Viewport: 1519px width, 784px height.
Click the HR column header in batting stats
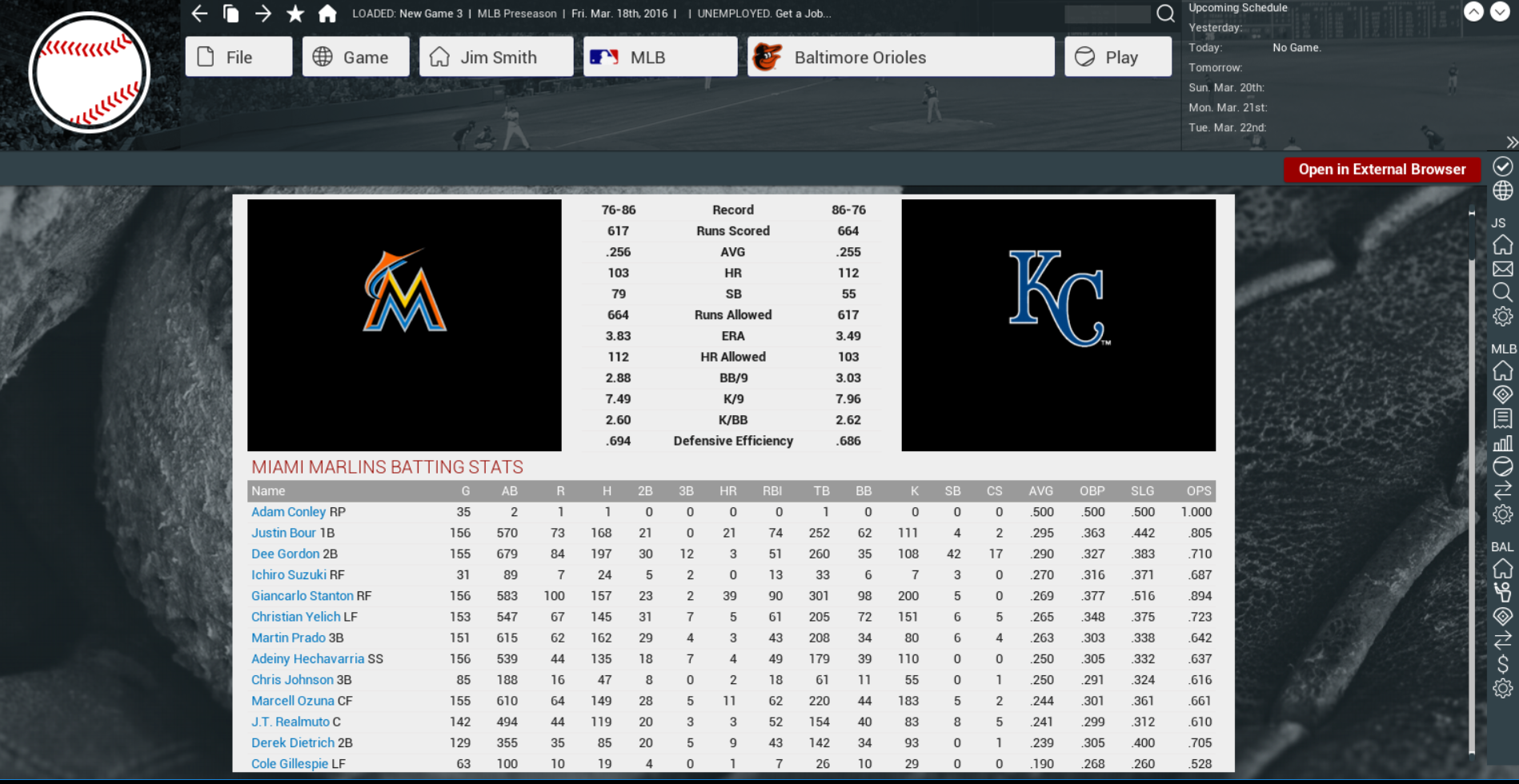(727, 490)
